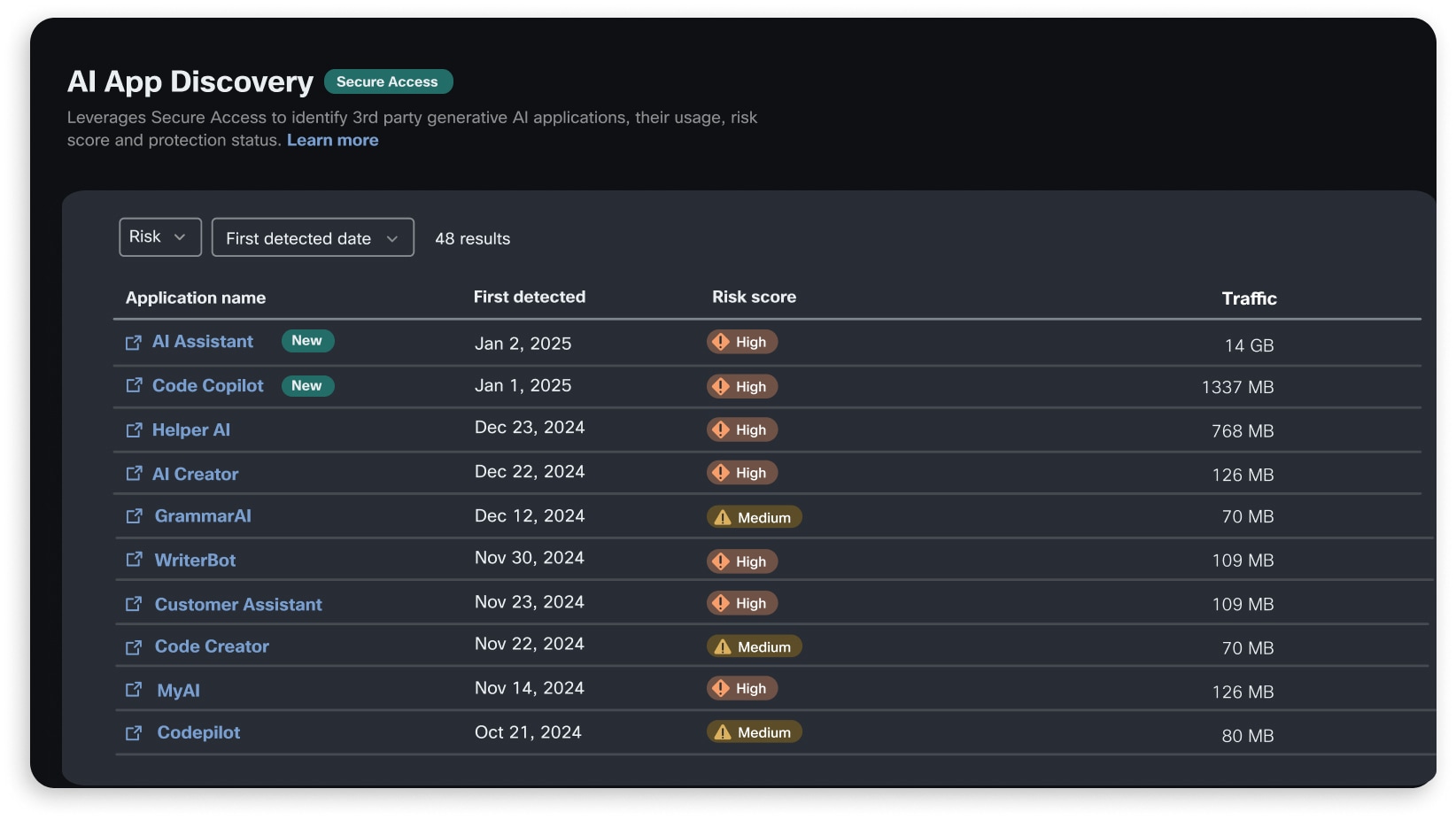The height and width of the screenshot is (820, 1456).
Task: Click MyAI's external link icon
Action: click(134, 690)
